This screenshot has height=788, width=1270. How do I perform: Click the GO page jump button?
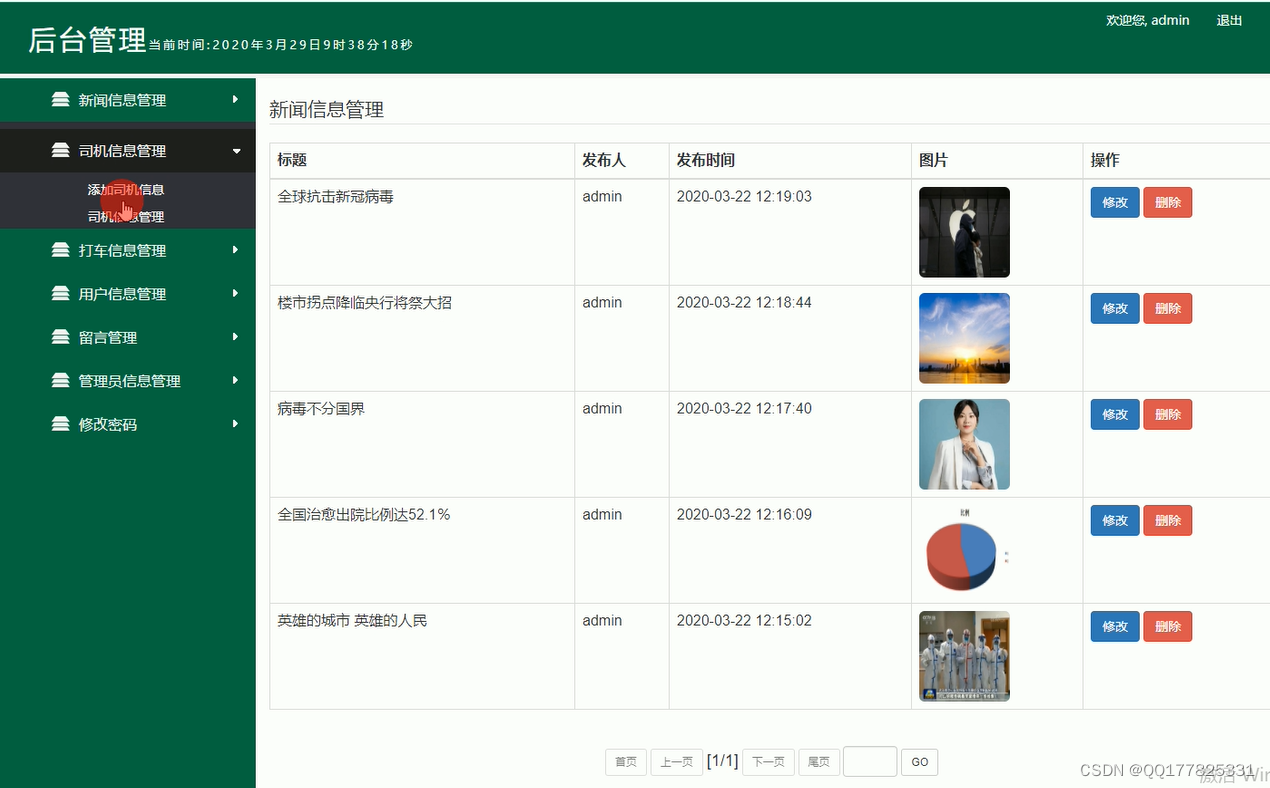[920, 762]
